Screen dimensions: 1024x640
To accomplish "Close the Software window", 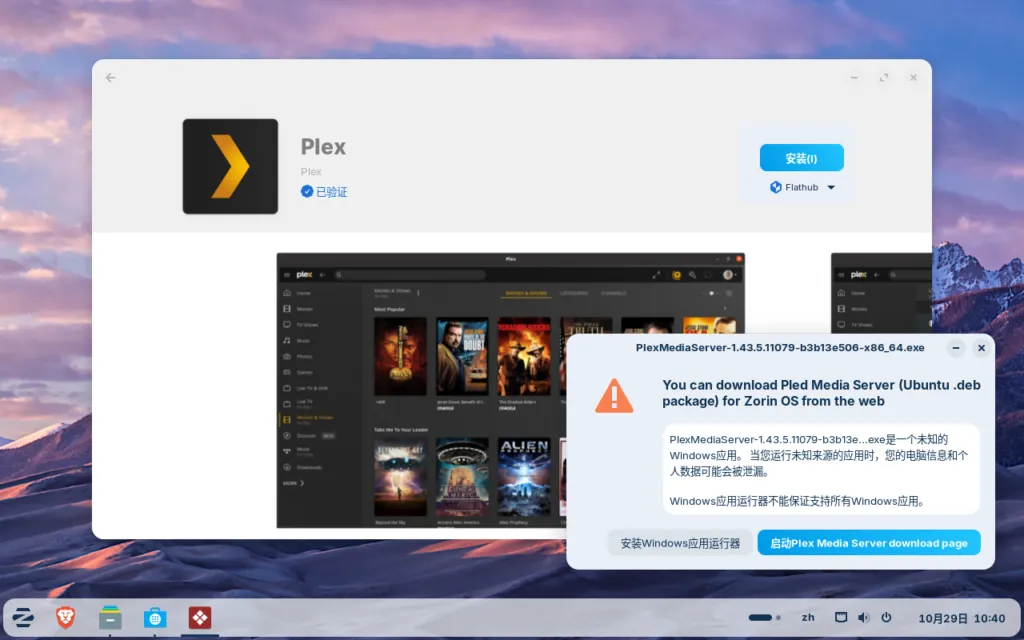I will 913,78.
